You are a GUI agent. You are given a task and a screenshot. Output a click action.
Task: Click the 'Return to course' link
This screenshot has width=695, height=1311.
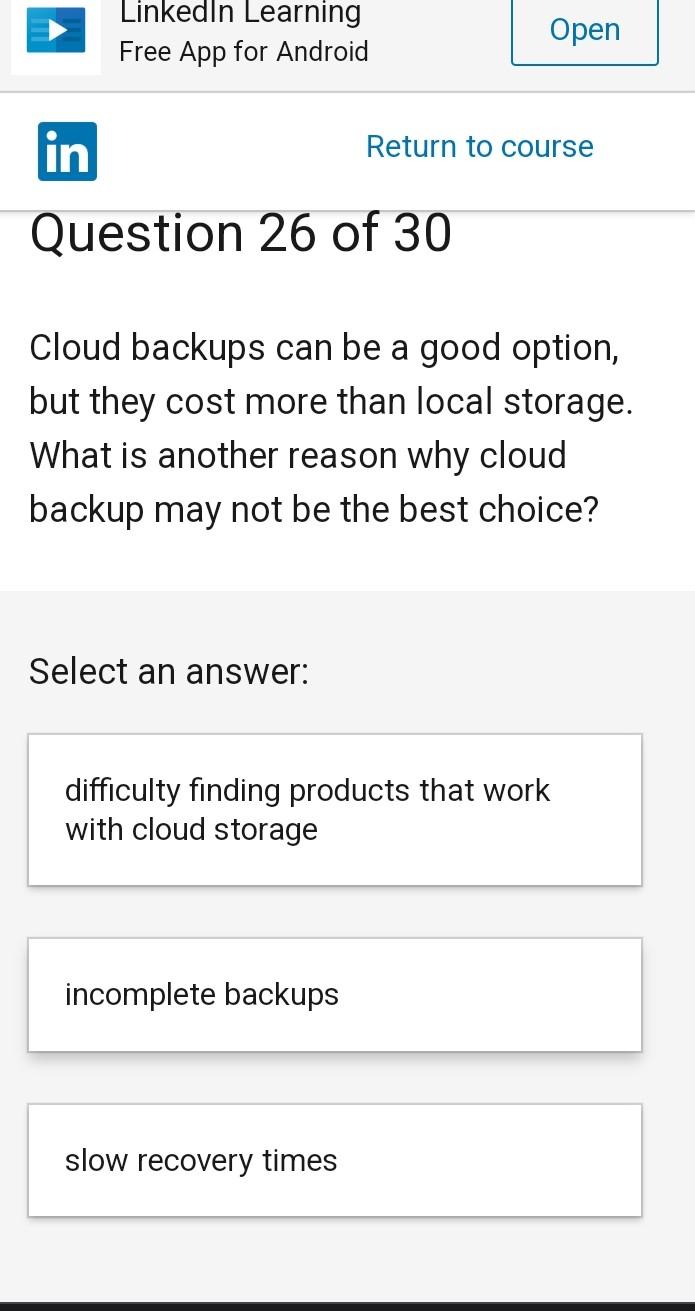(x=480, y=146)
